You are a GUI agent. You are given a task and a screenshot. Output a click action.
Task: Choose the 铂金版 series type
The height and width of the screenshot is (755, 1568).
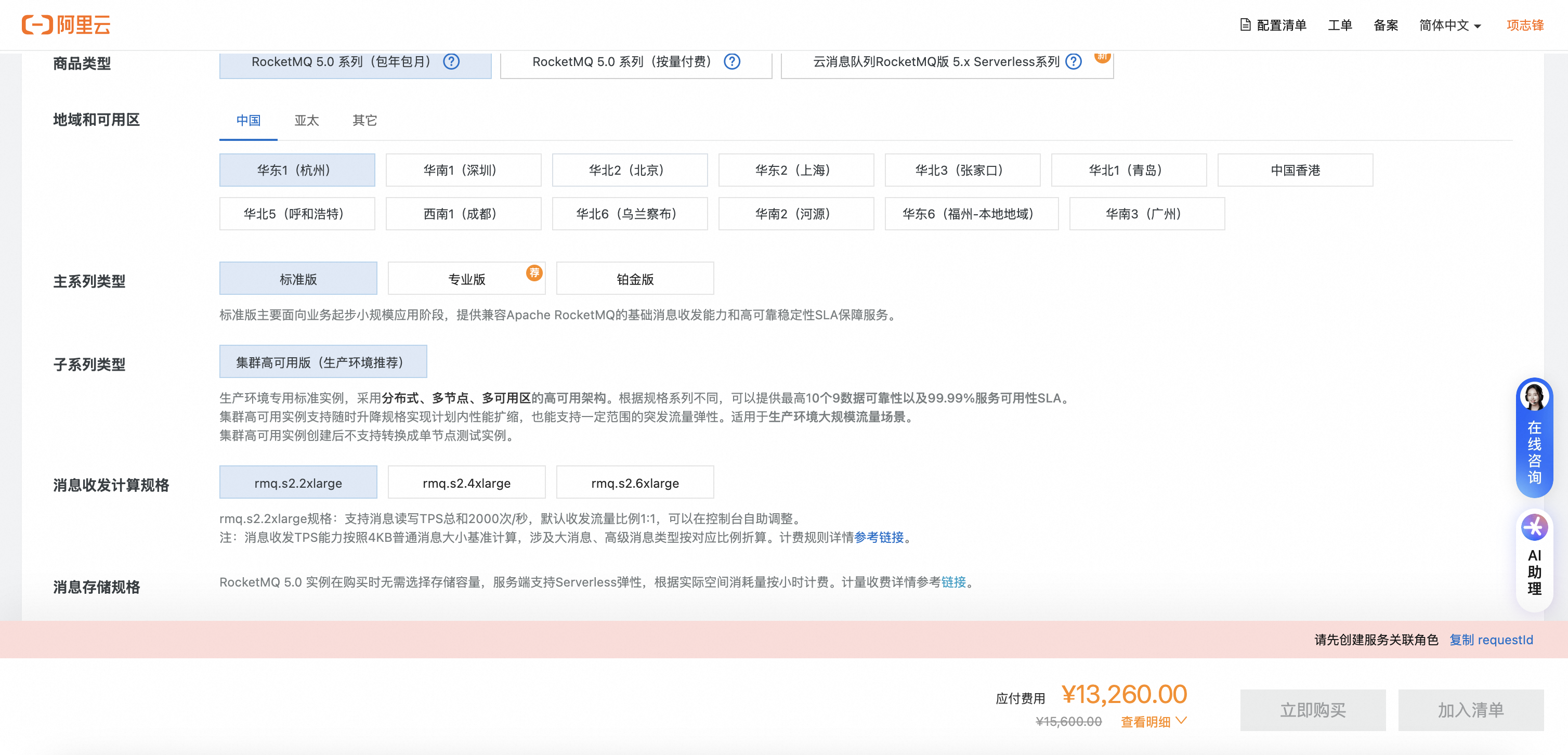coord(634,279)
